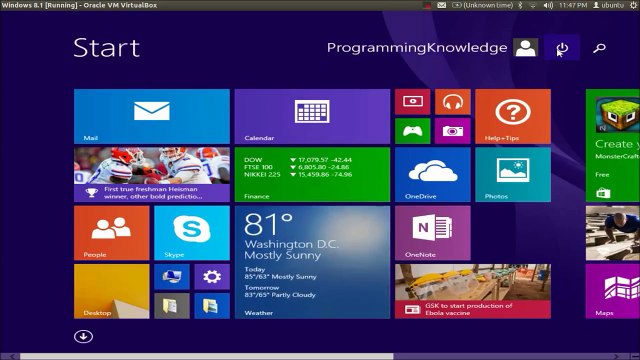Open the OneDrive tile
Viewport: 640px width, 360px height.
(x=433, y=175)
